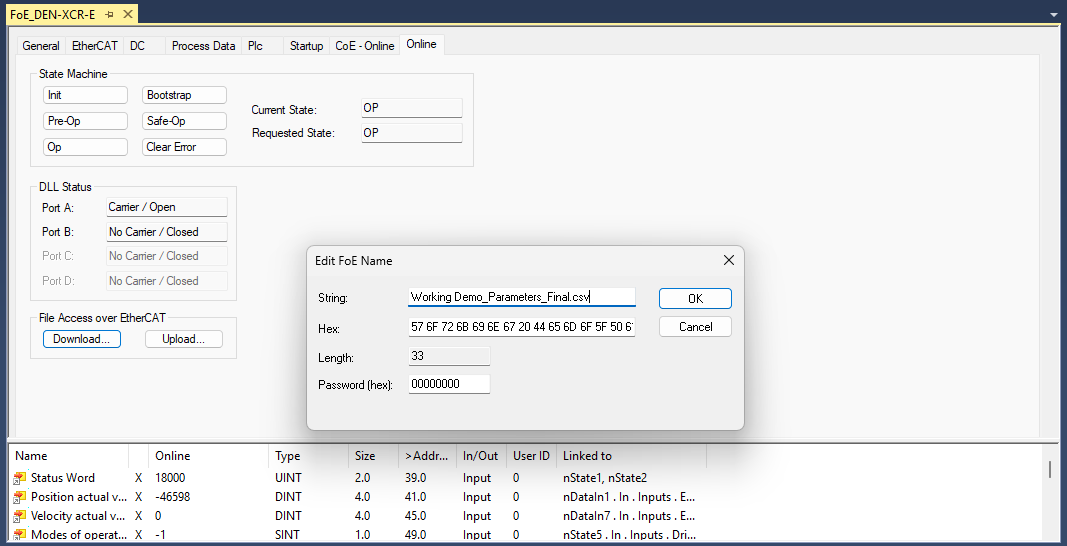
Task: Click Cancel in Edit FoE Name
Action: [x=695, y=327]
